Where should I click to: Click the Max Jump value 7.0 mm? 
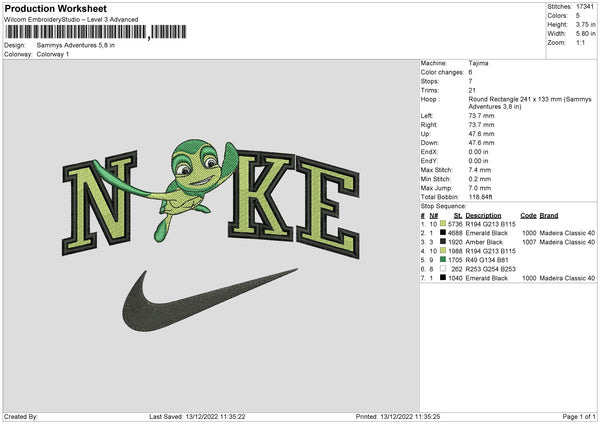coord(479,188)
